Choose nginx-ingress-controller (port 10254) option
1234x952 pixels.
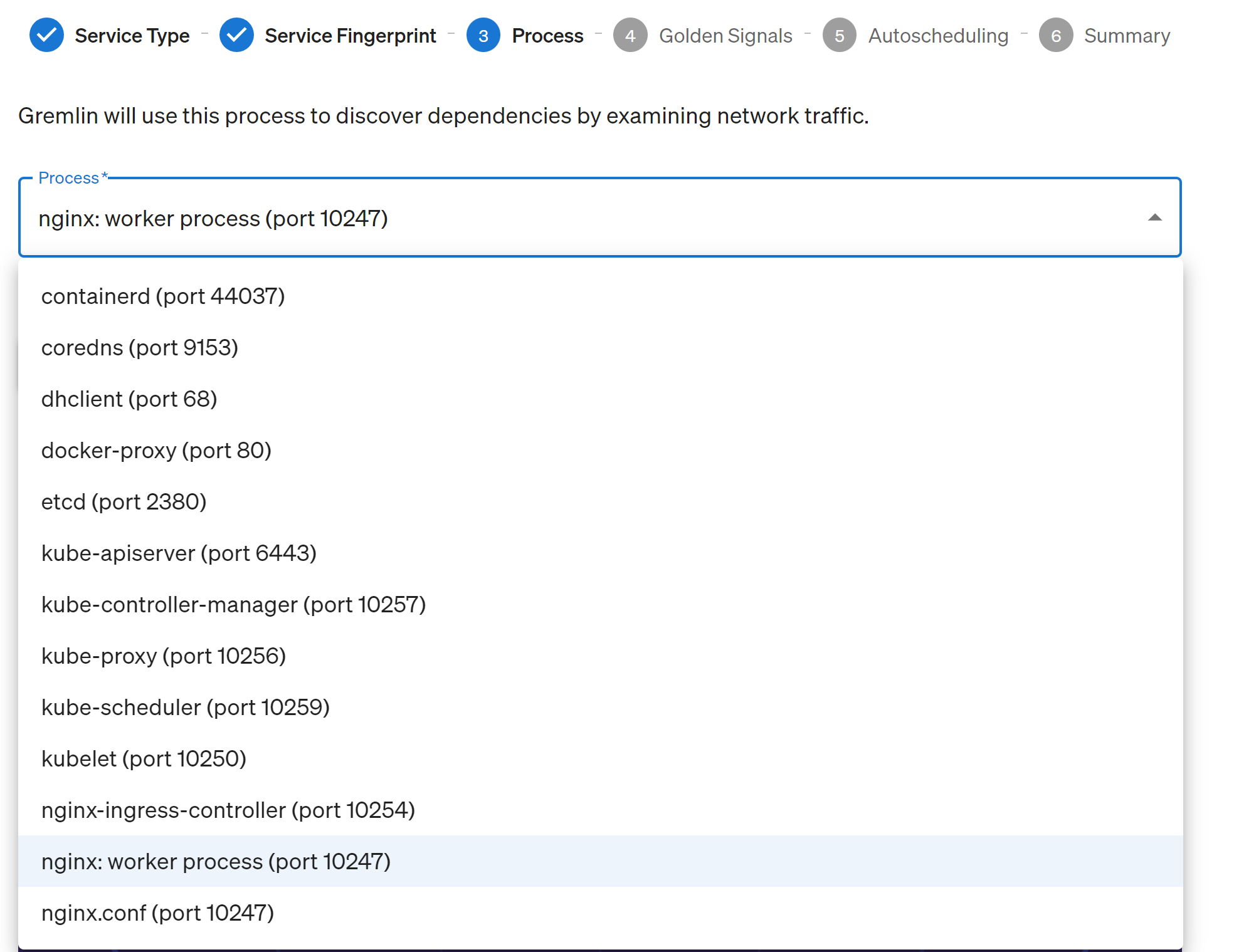click(600, 810)
